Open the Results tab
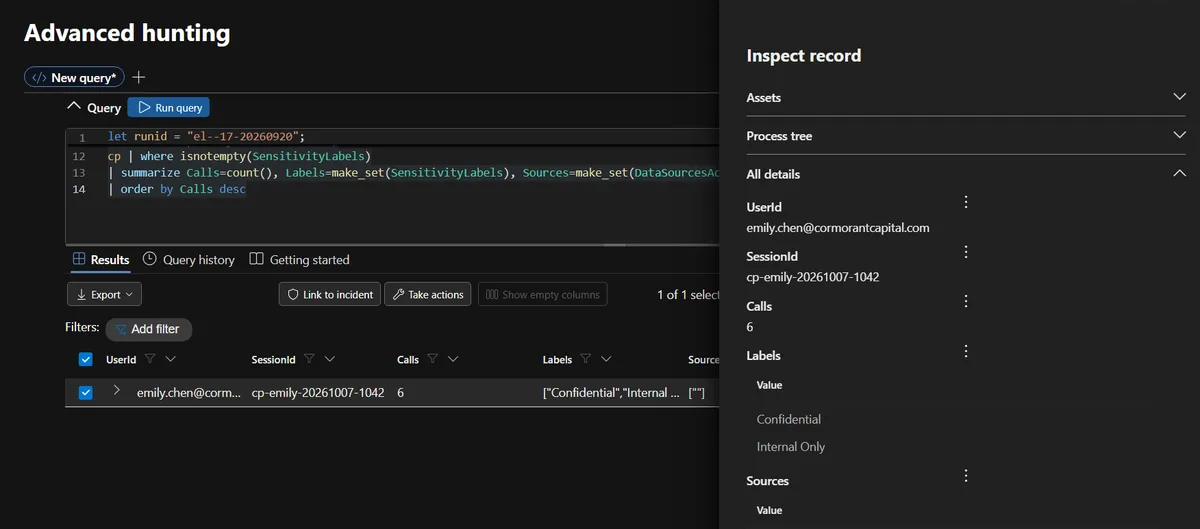The width and height of the screenshot is (1200, 529). 101,260
